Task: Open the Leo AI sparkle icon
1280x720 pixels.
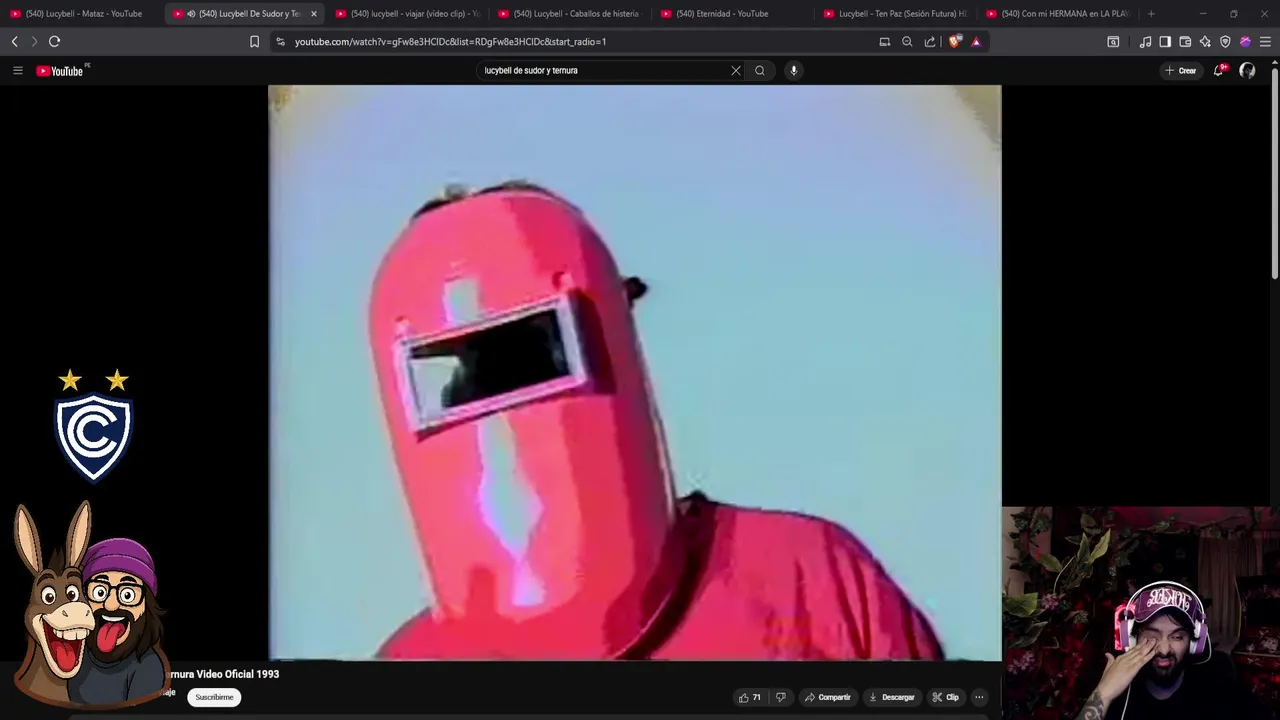Action: 1205,41
